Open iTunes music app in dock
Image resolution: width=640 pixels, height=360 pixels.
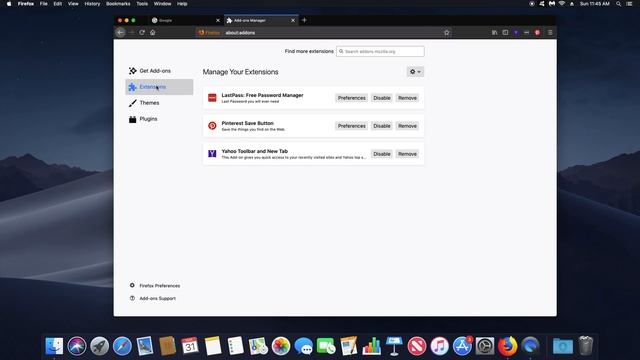click(x=440, y=346)
